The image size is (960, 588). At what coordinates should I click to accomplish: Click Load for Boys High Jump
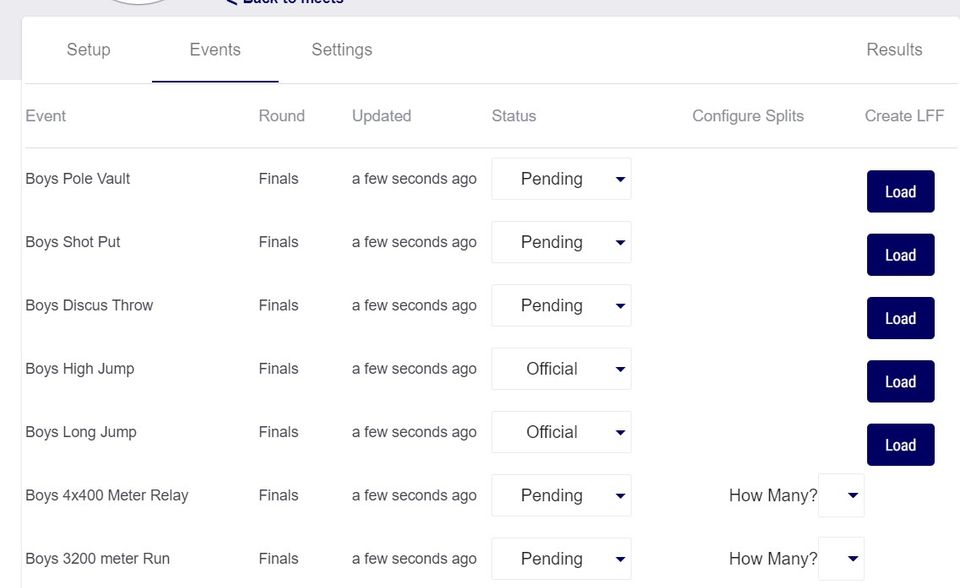point(900,382)
